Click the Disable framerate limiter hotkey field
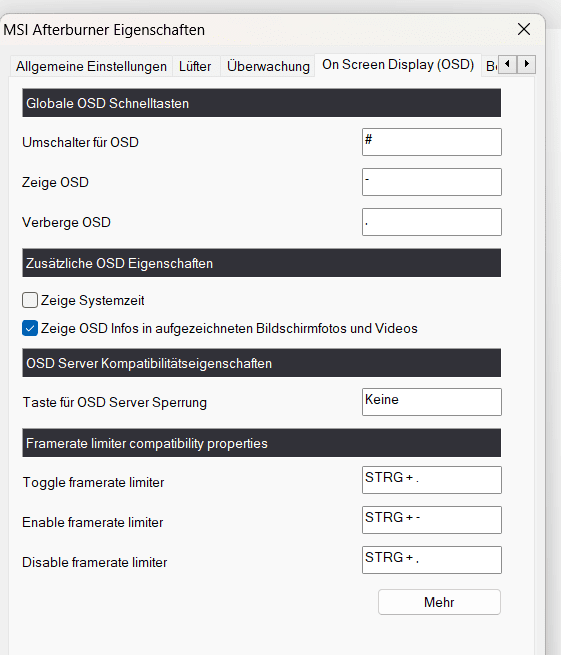This screenshot has width=561, height=655. [x=432, y=560]
